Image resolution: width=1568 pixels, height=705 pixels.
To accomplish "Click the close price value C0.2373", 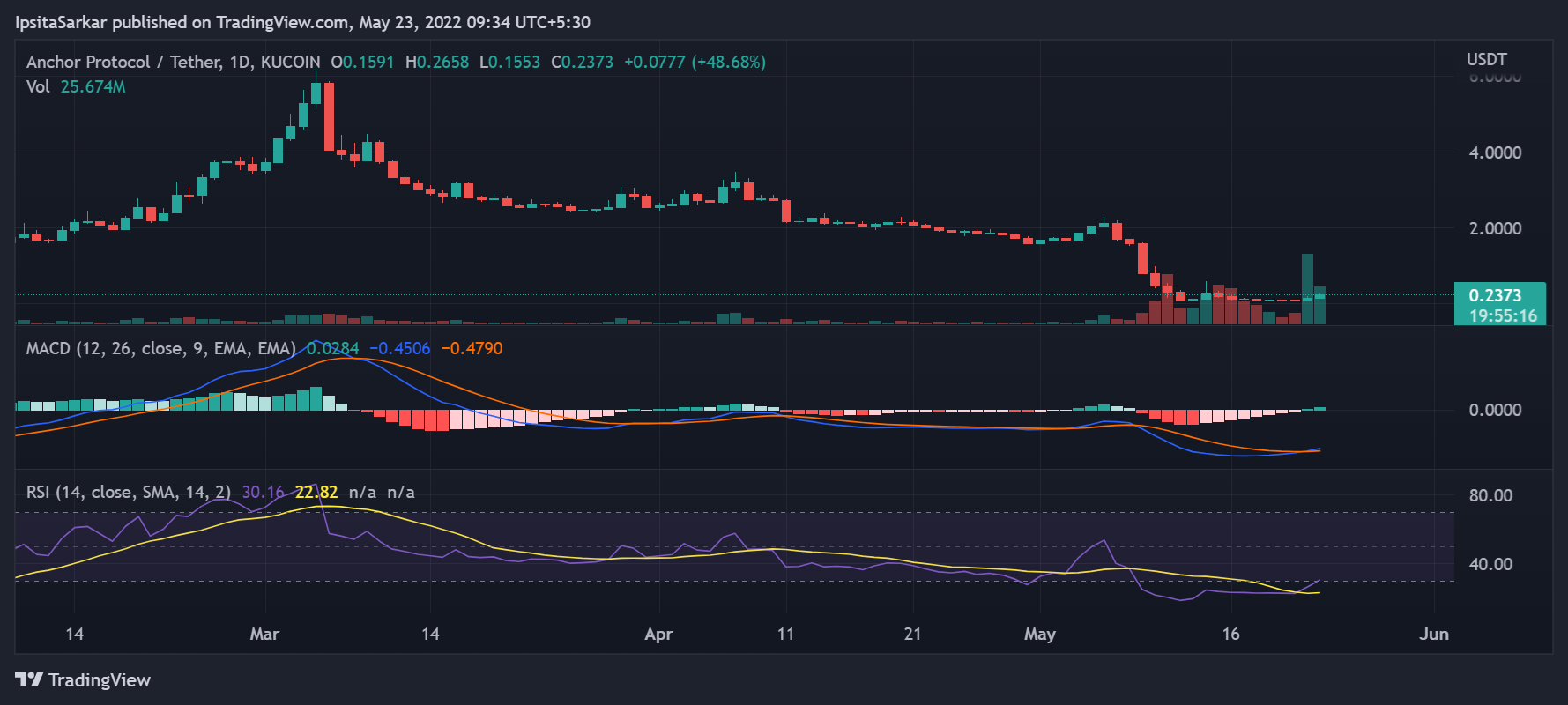I will 582,62.
